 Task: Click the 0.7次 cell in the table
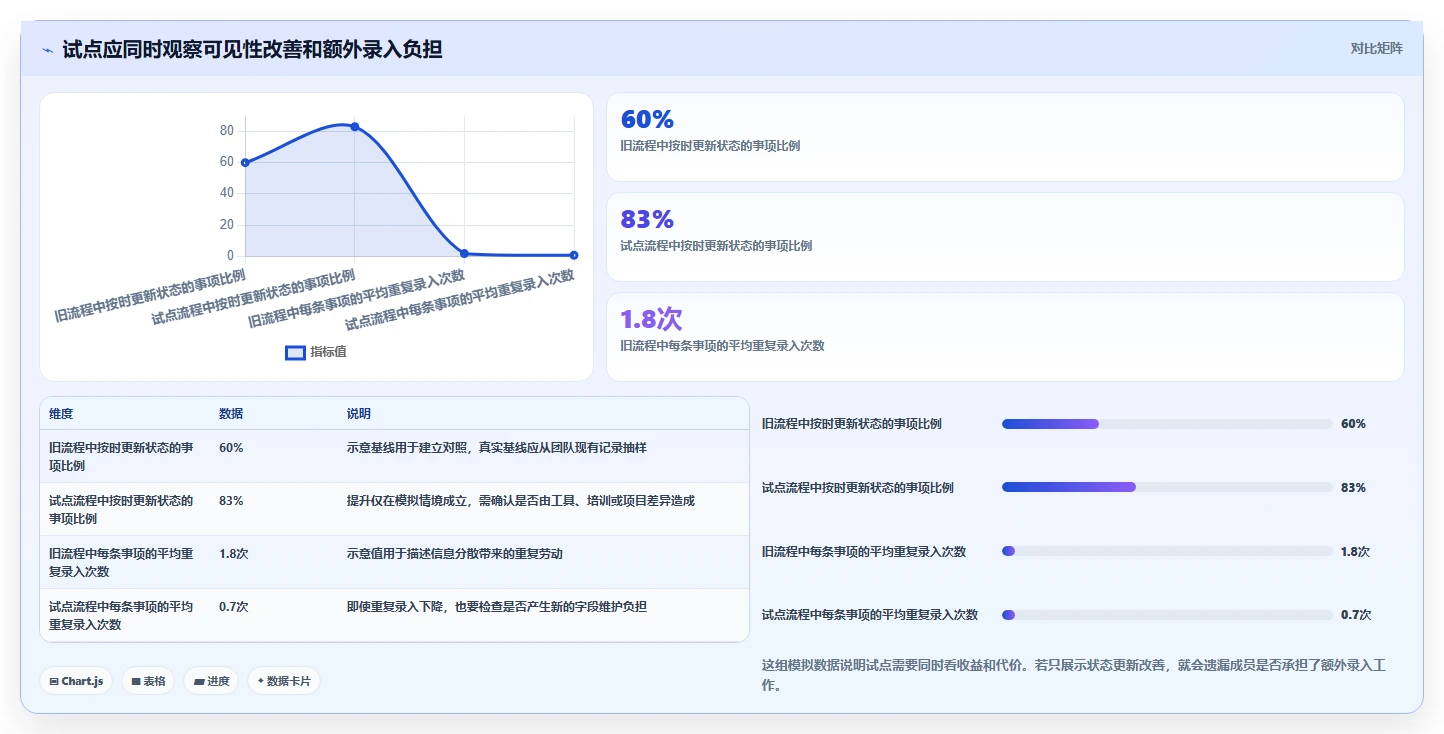tap(234, 606)
